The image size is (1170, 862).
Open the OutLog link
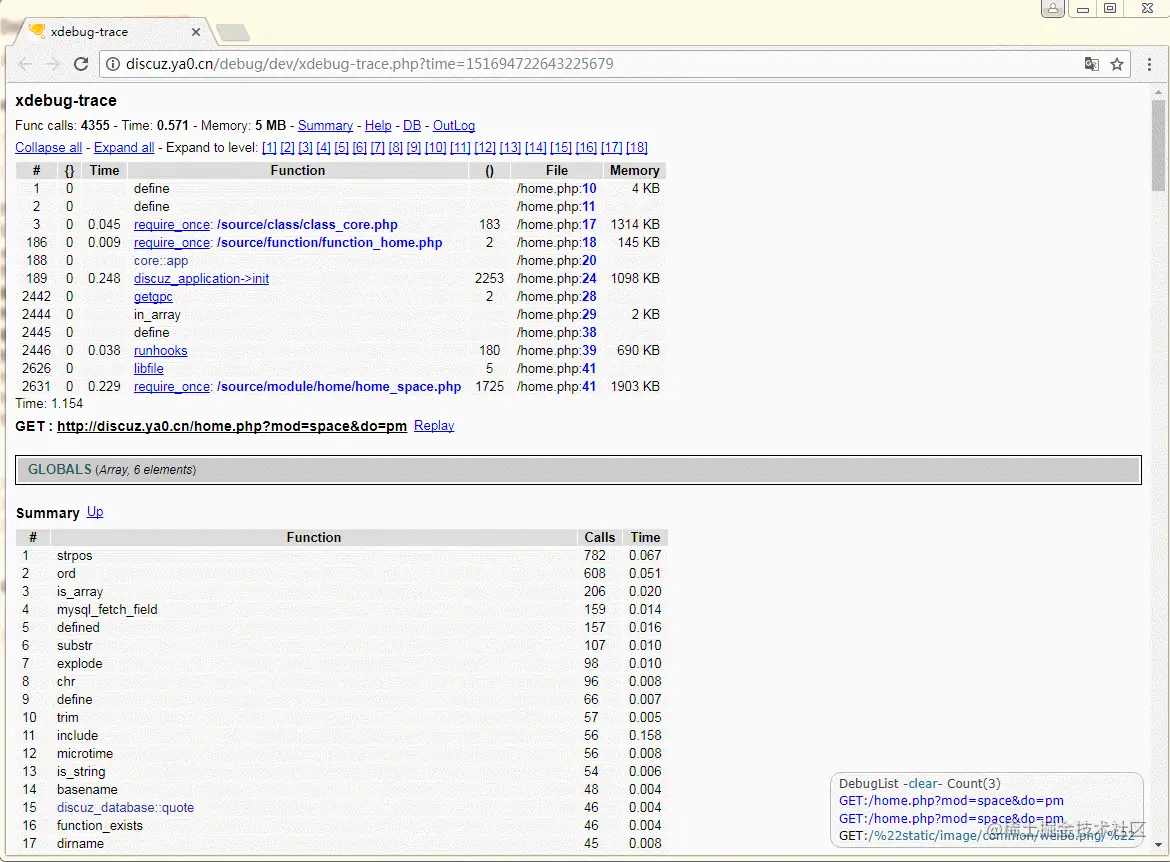point(454,125)
